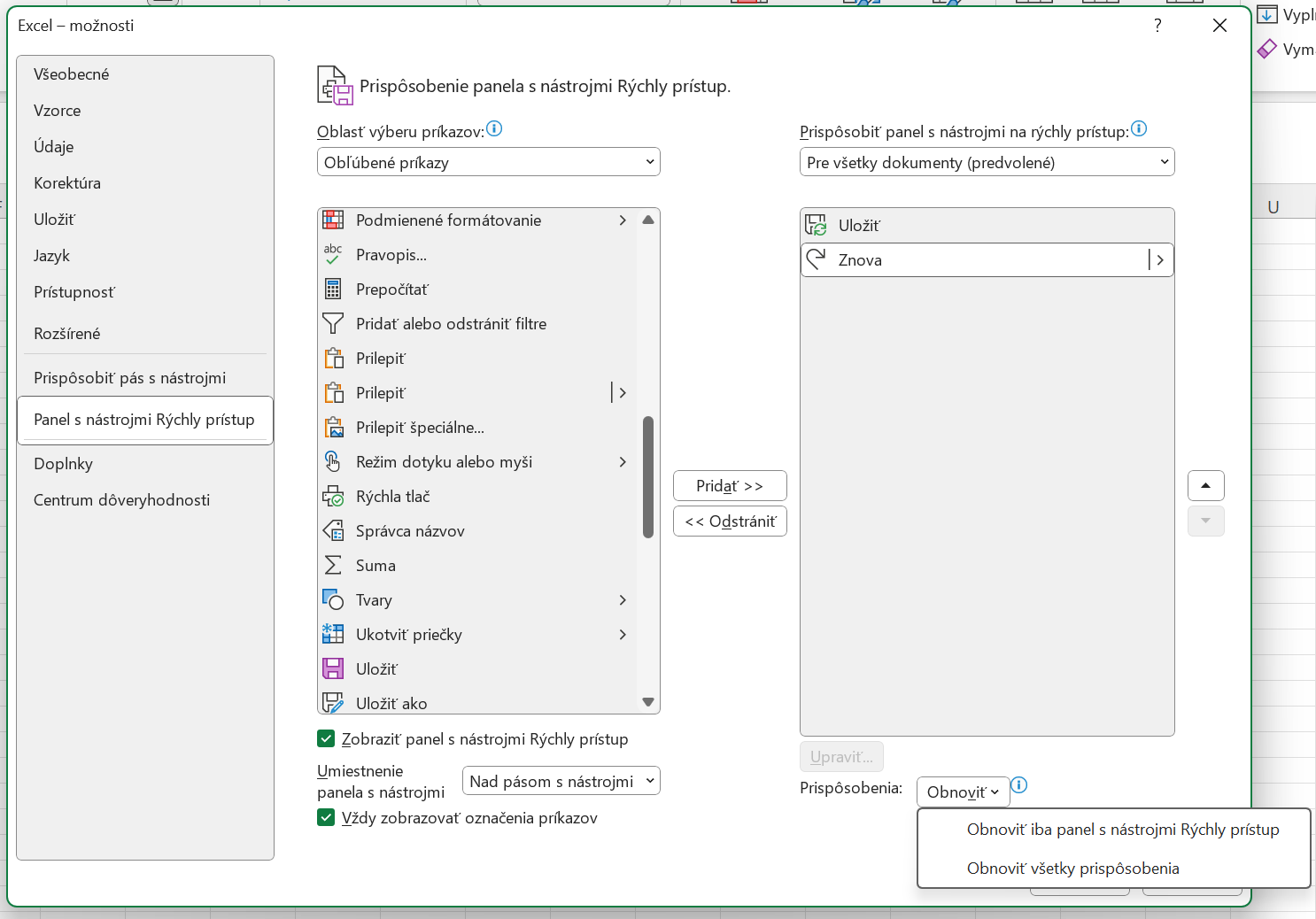Open the Nad pásom s nástrojmi dropdown
Screen dimensions: 1316x919
(x=561, y=781)
